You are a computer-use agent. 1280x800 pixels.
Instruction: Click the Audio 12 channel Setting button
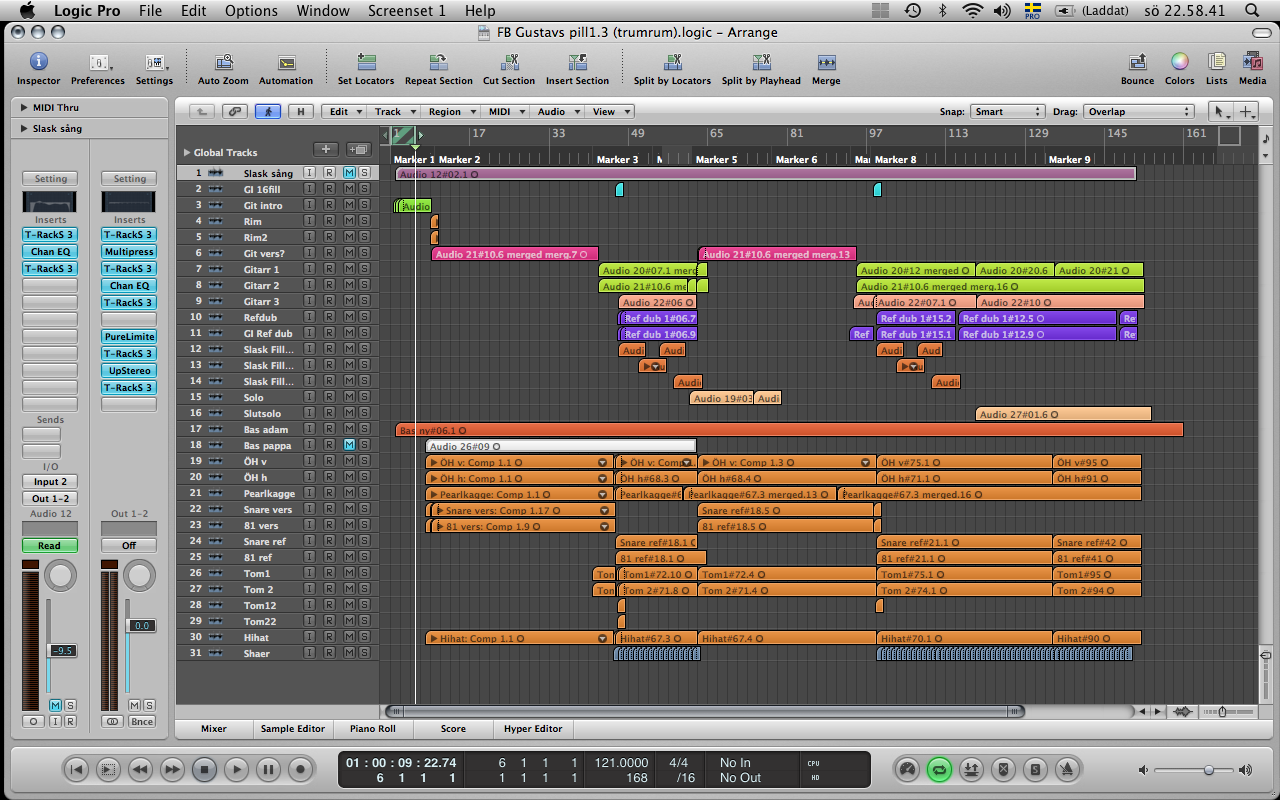coord(50,179)
